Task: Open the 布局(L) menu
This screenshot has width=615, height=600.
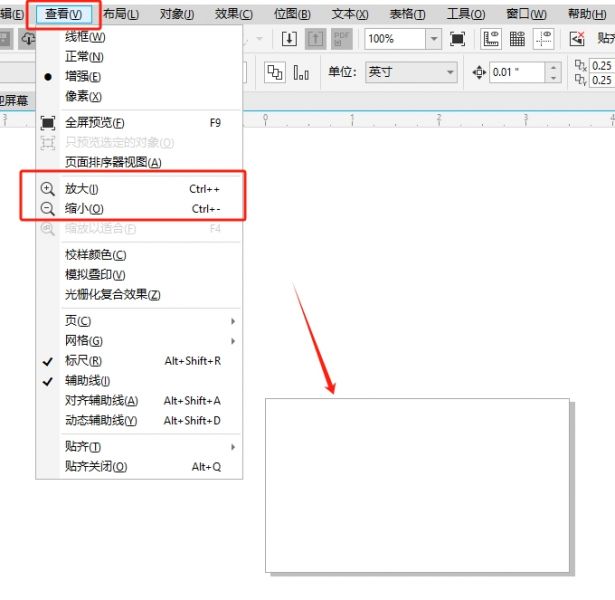Action: pyautogui.click(x=121, y=15)
